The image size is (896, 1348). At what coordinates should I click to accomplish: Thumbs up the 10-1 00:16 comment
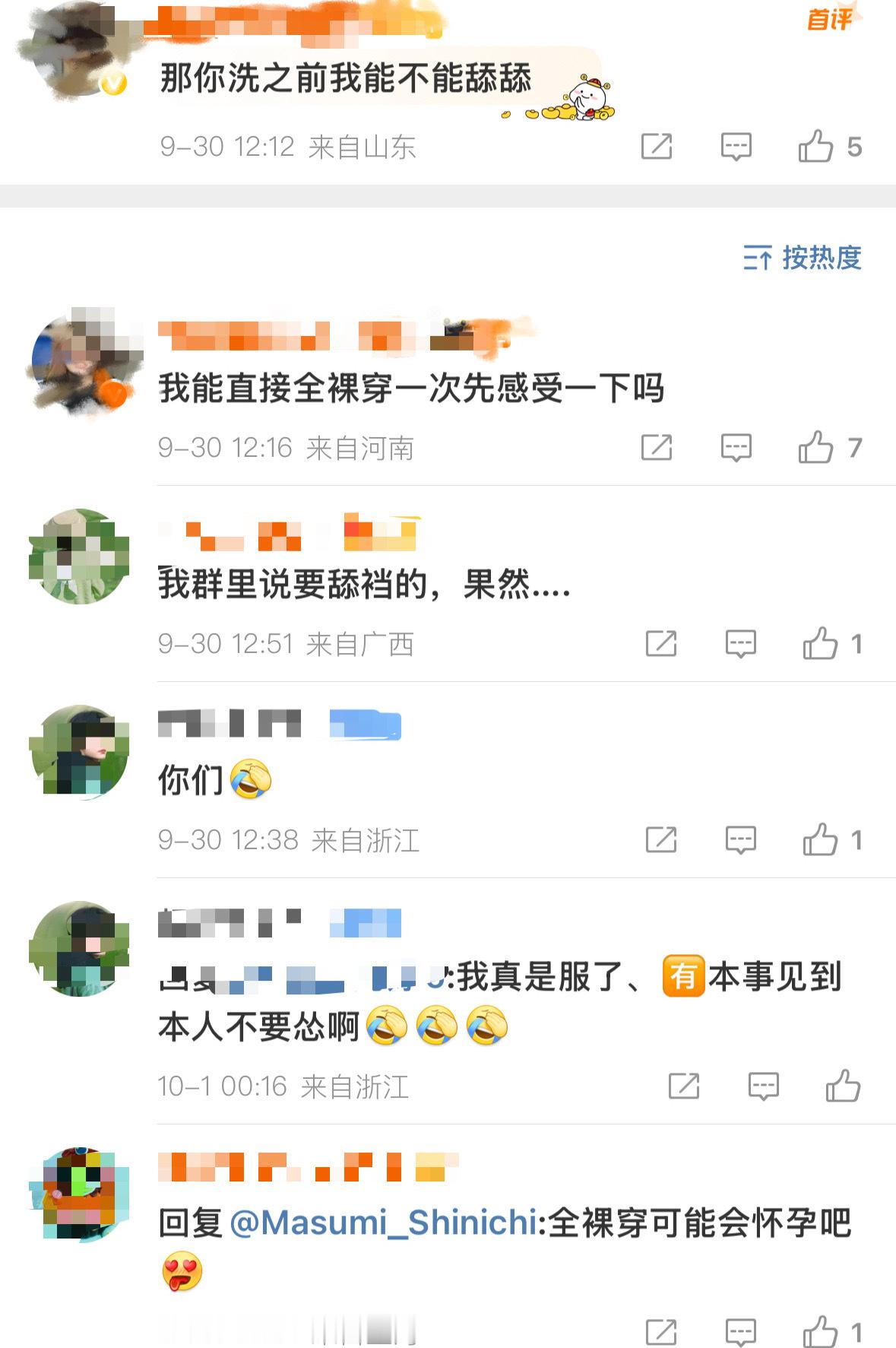click(843, 1086)
